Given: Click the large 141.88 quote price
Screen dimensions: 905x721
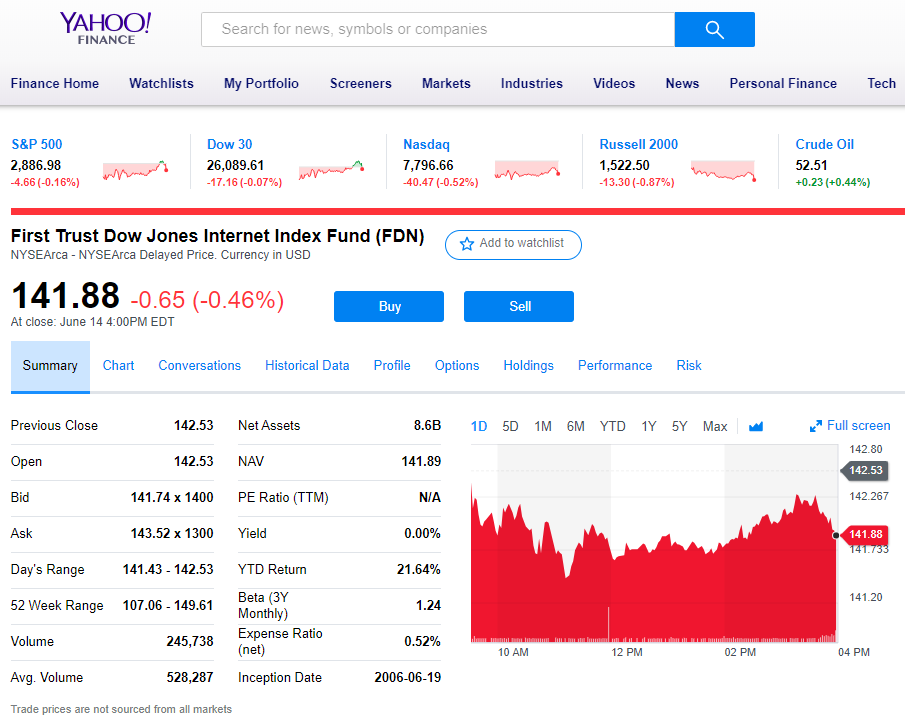Looking at the screenshot, I should [65, 296].
